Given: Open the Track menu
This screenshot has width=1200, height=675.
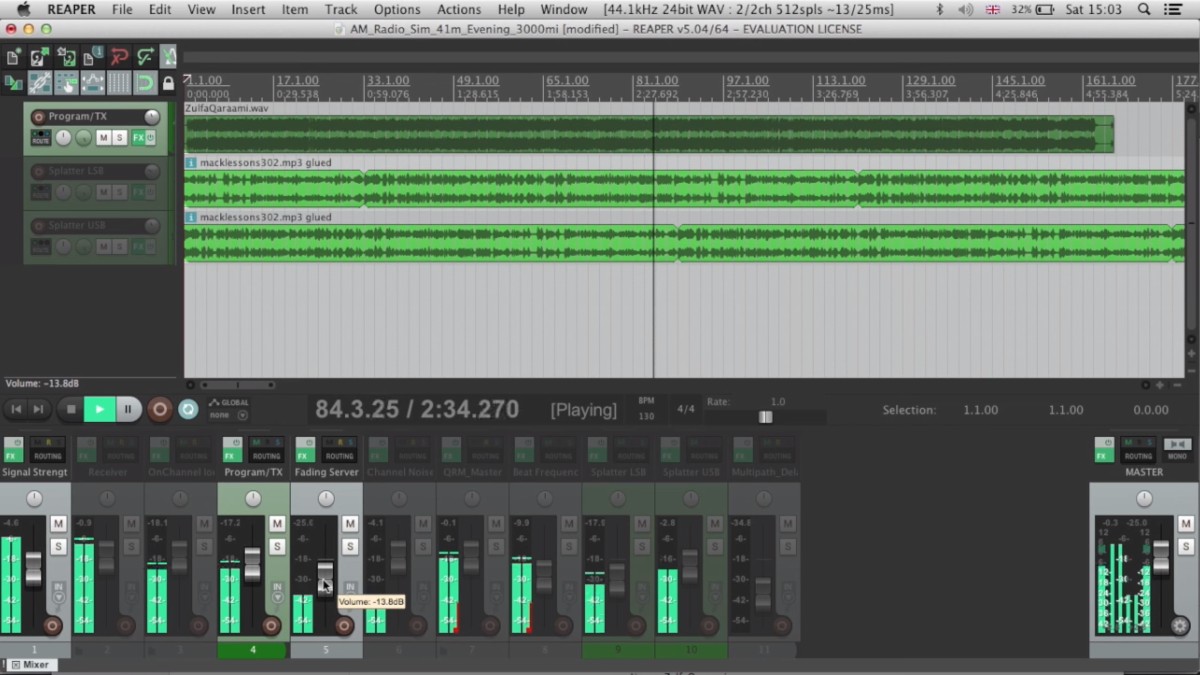Looking at the screenshot, I should (x=341, y=9).
